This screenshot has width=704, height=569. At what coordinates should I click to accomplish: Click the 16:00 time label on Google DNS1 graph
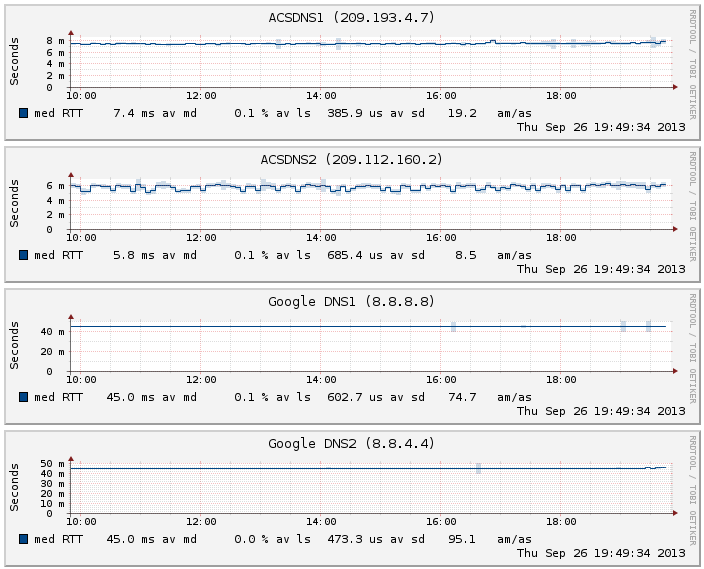[x=441, y=380]
